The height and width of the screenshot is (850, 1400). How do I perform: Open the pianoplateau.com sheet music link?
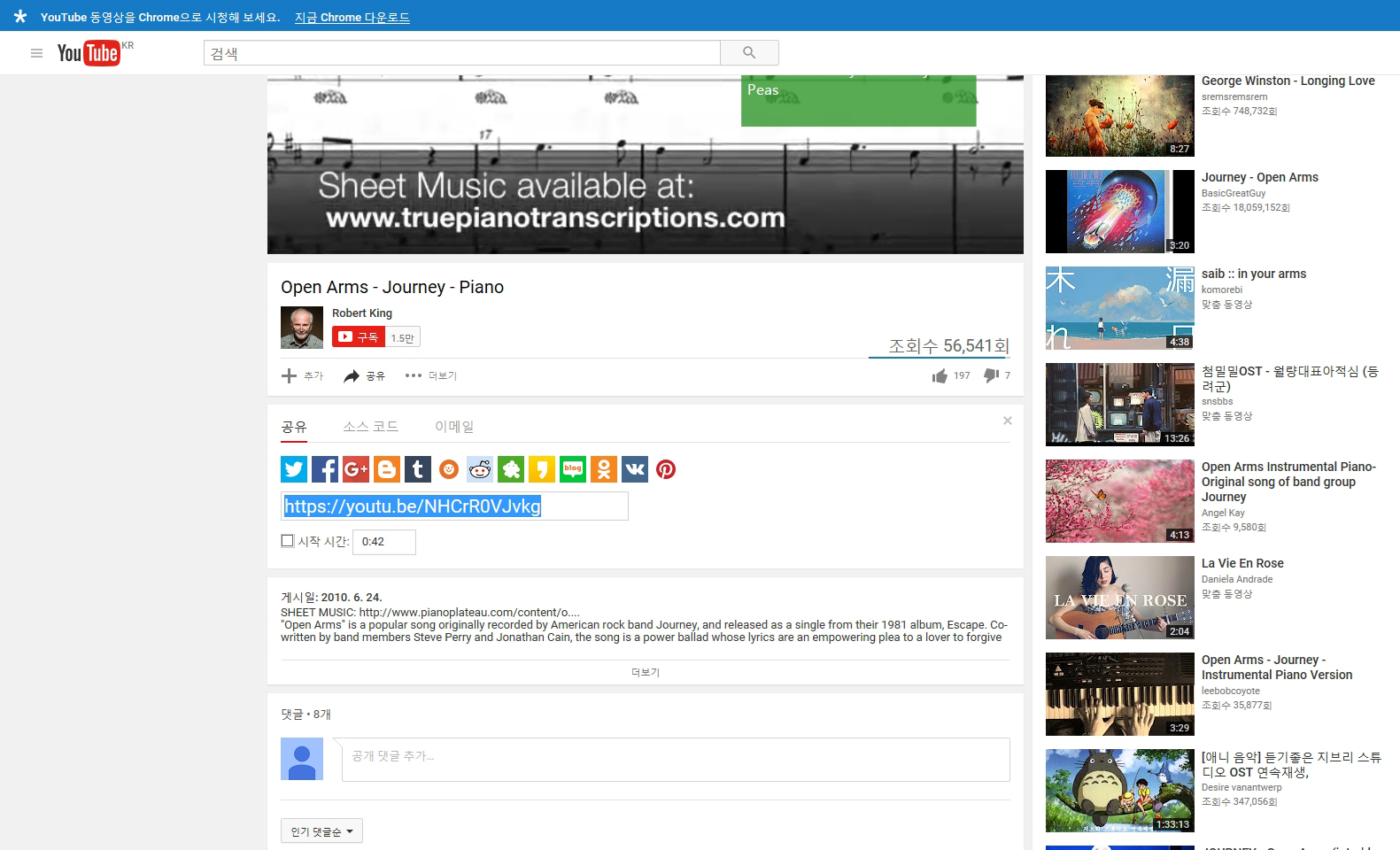pos(469,612)
